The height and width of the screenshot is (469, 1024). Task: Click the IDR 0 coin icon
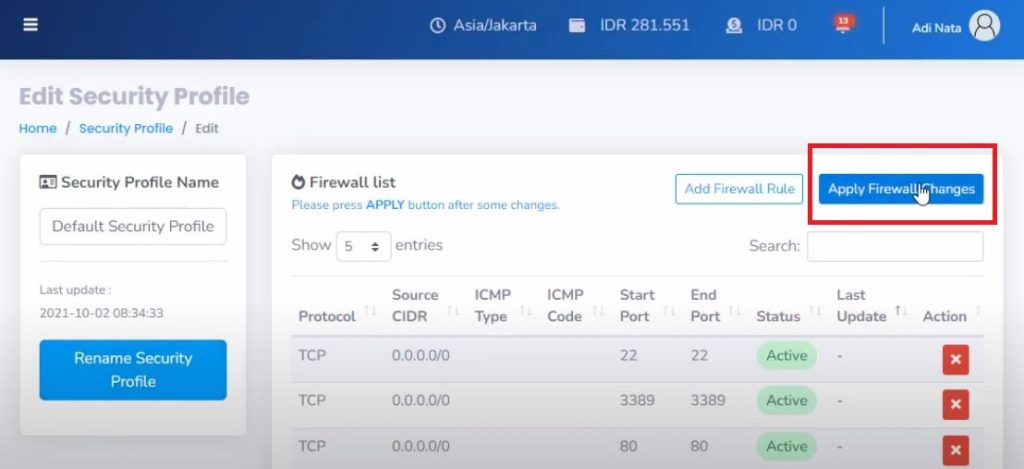point(734,26)
